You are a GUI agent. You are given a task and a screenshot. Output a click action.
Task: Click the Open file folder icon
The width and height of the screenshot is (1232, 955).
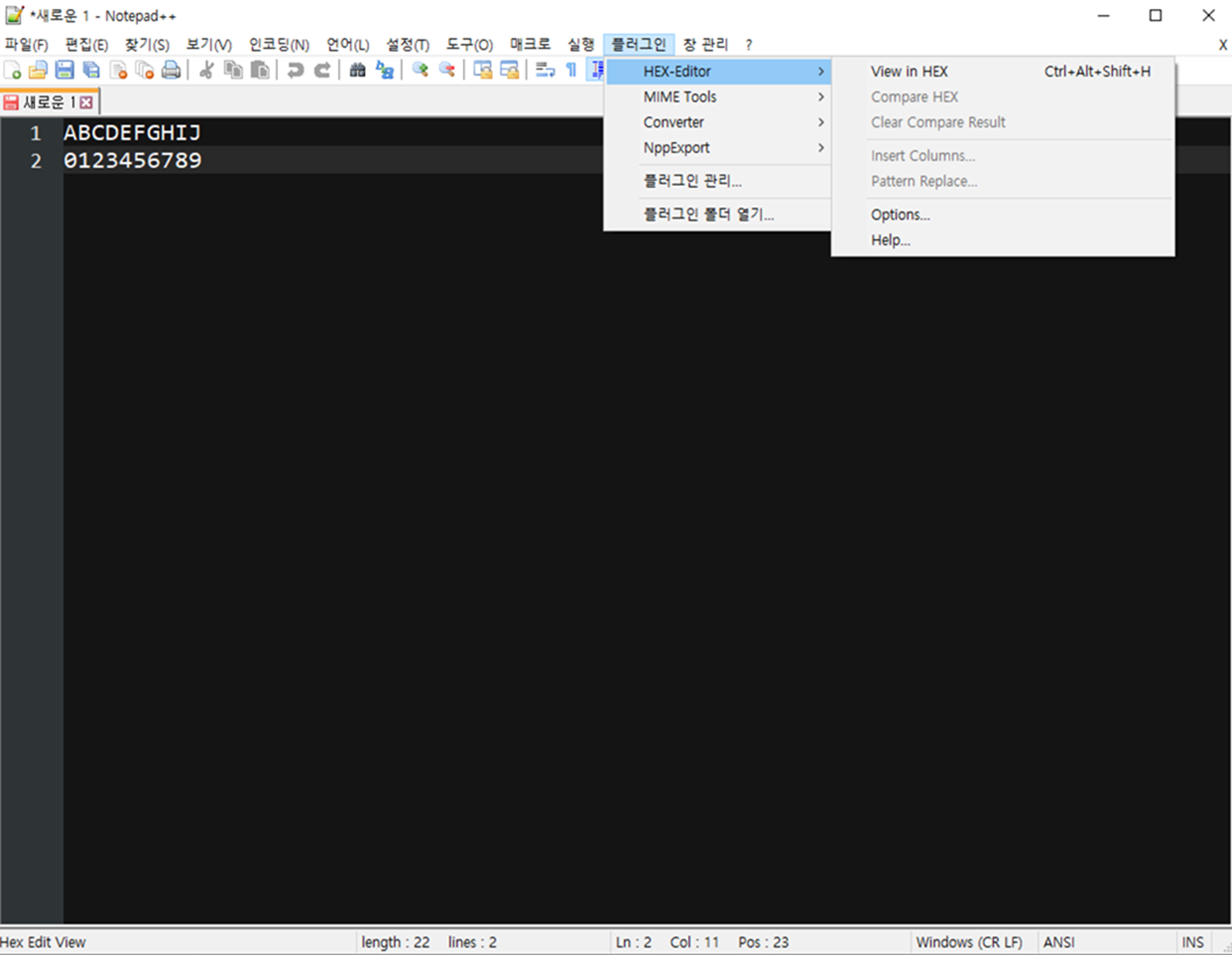coord(38,70)
